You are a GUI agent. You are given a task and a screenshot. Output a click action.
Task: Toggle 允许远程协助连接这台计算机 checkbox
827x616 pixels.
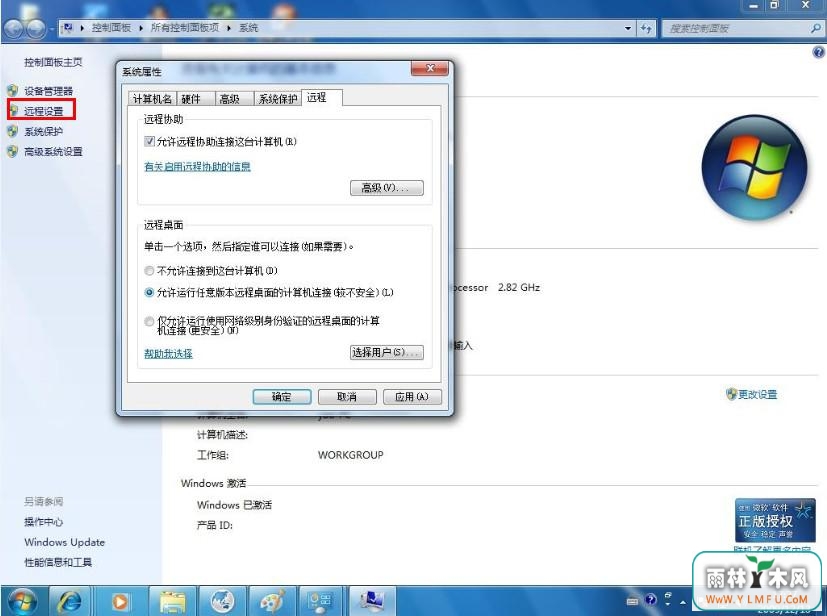149,141
